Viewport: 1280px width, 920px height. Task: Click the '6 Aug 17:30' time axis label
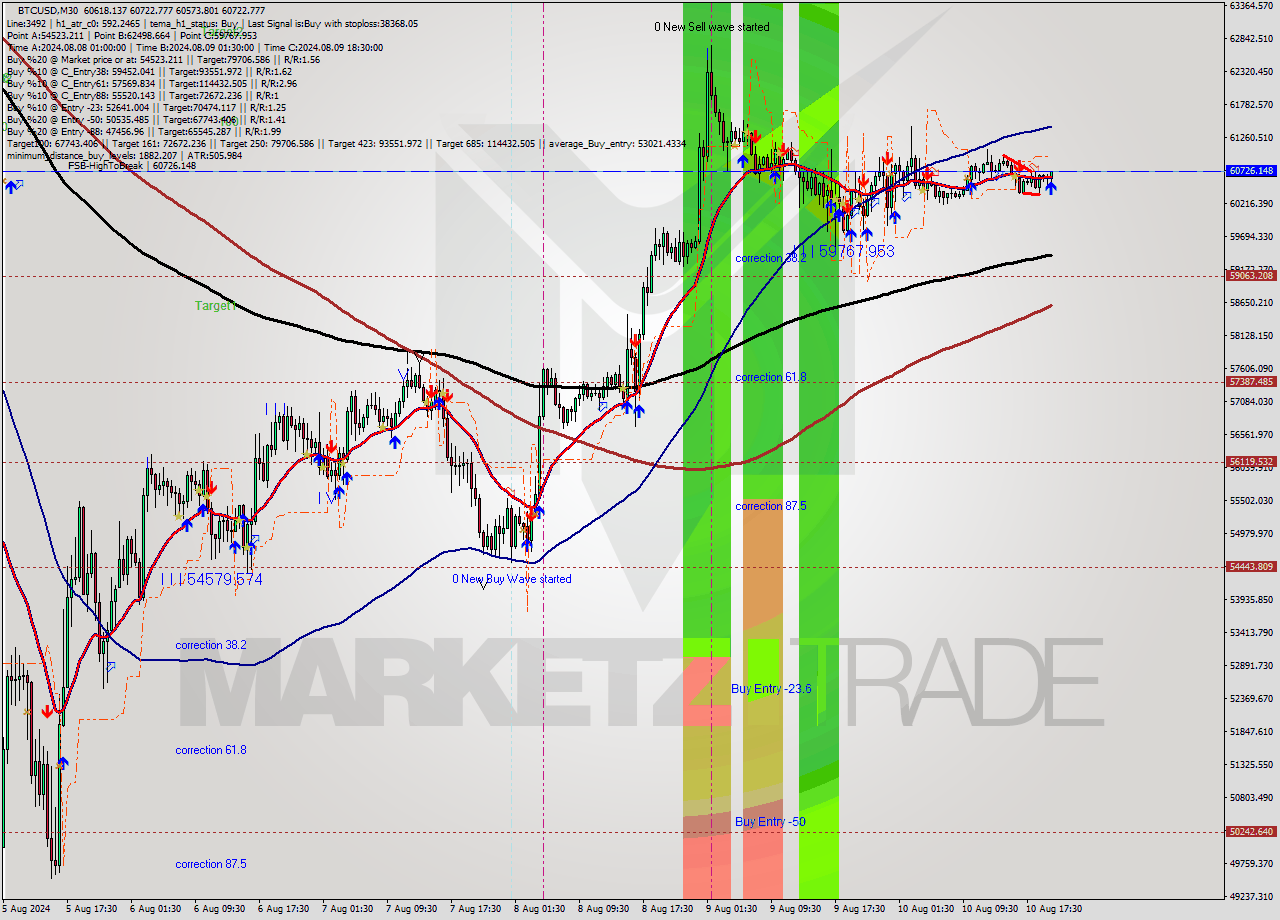click(283, 909)
